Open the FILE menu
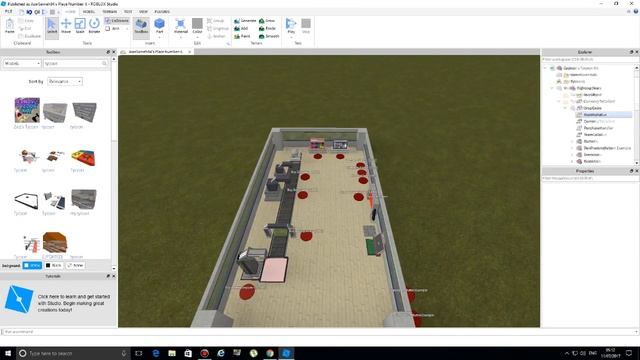This screenshot has height=360, width=640. pos(9,11)
